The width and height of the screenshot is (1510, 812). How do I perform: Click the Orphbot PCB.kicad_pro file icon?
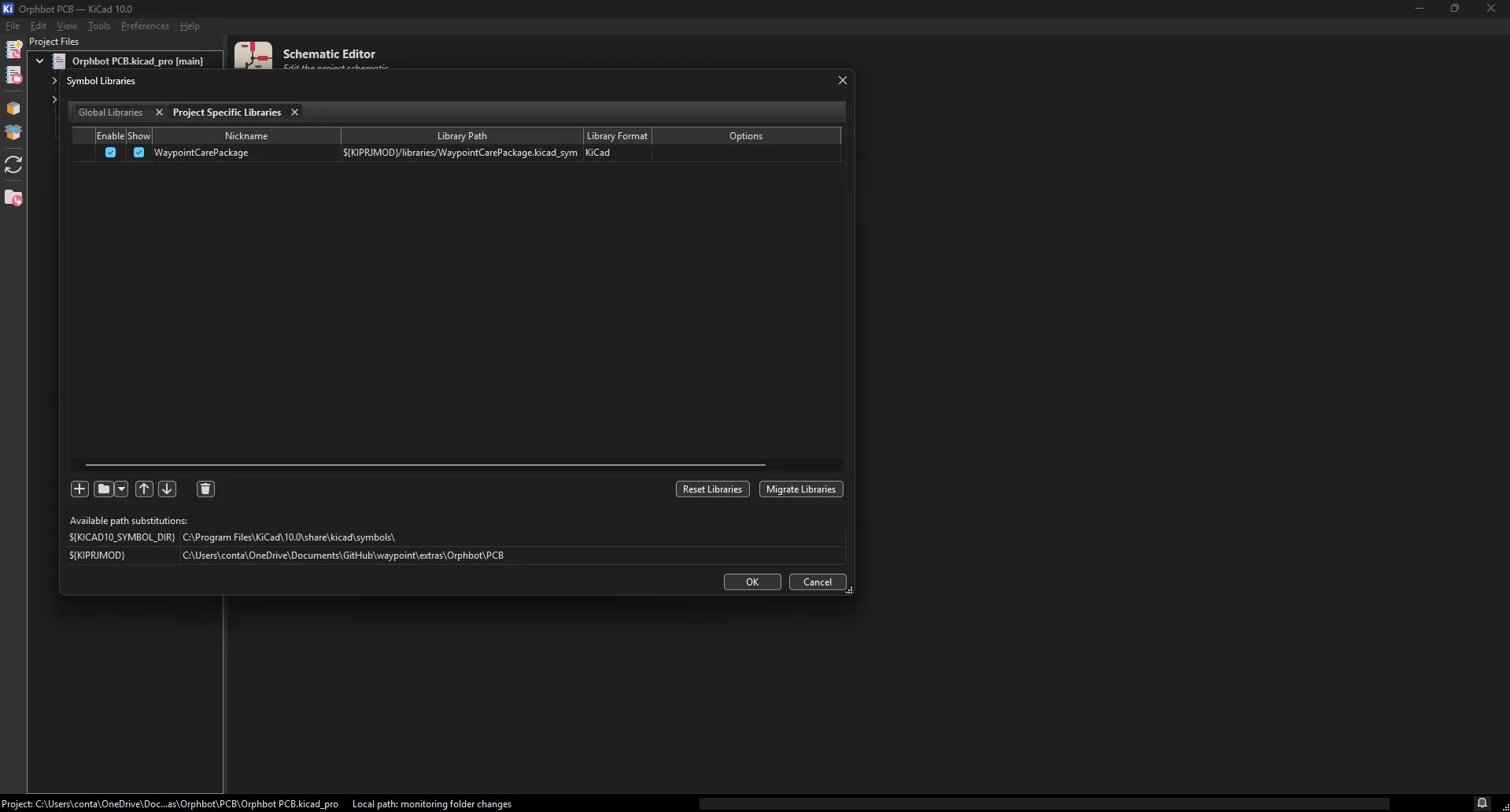(x=59, y=61)
